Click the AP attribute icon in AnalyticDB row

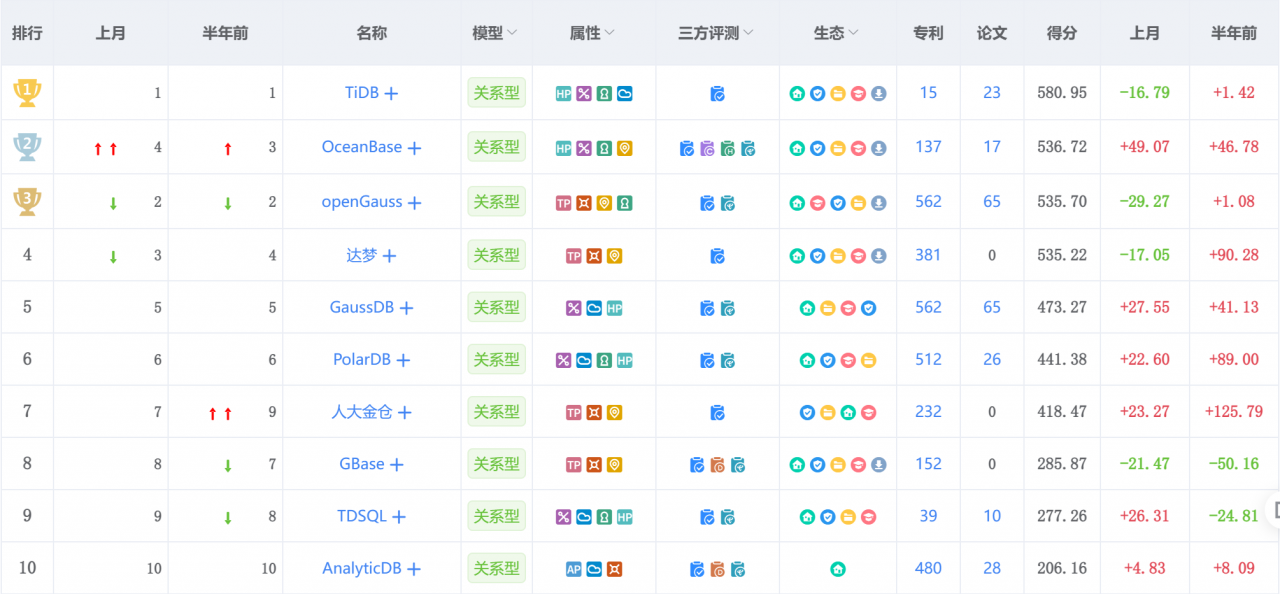coord(573,569)
